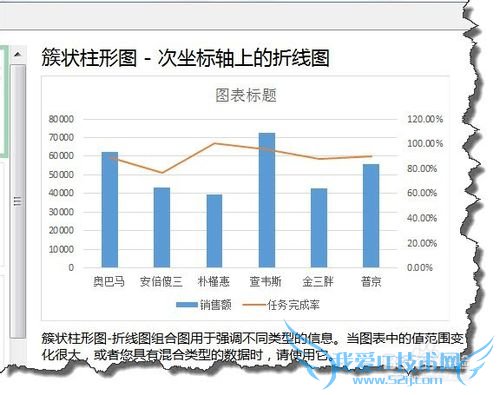Click the 100.00% secondary axis value

425,144
